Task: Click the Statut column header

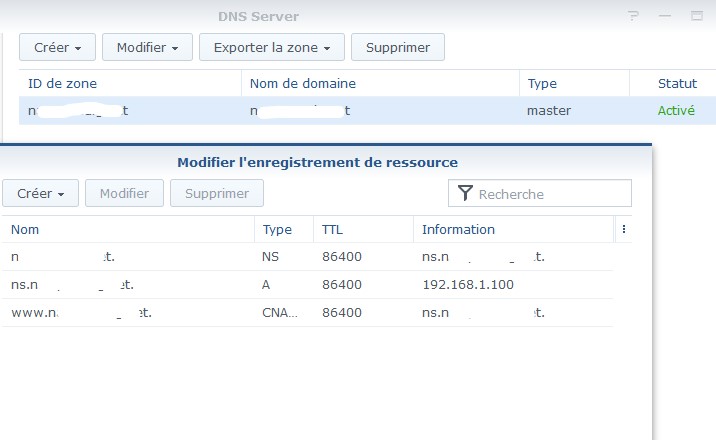Action: click(x=673, y=84)
